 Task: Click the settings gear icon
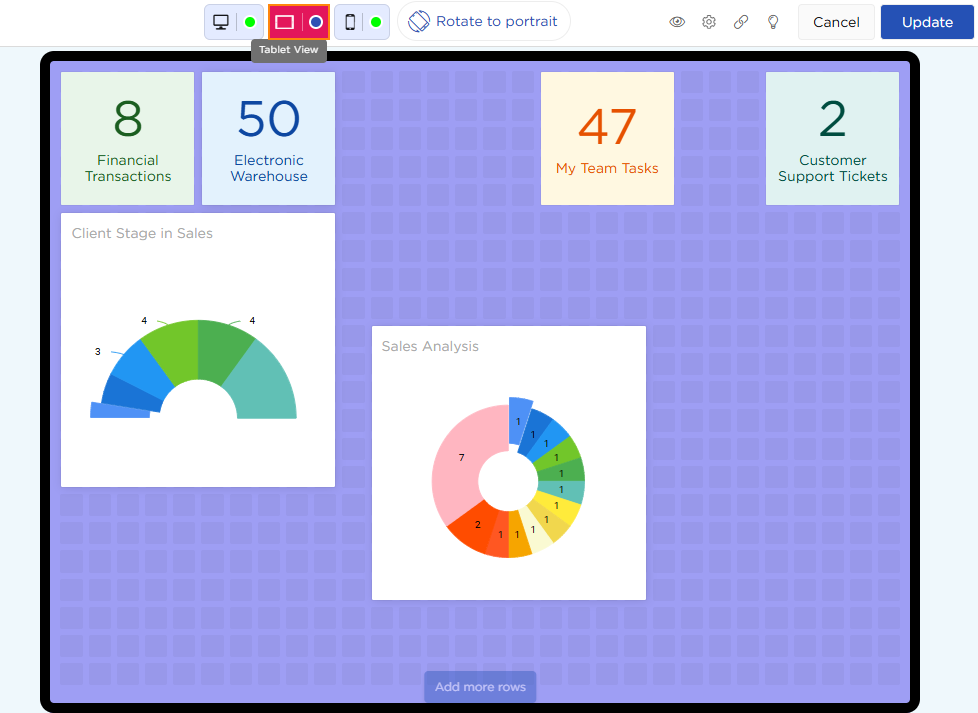(x=709, y=22)
